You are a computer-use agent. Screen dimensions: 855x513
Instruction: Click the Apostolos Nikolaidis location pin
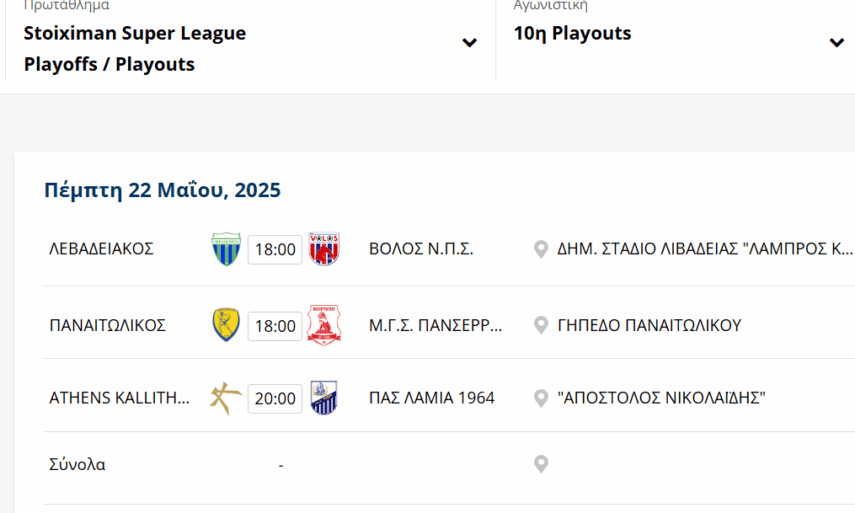click(541, 398)
